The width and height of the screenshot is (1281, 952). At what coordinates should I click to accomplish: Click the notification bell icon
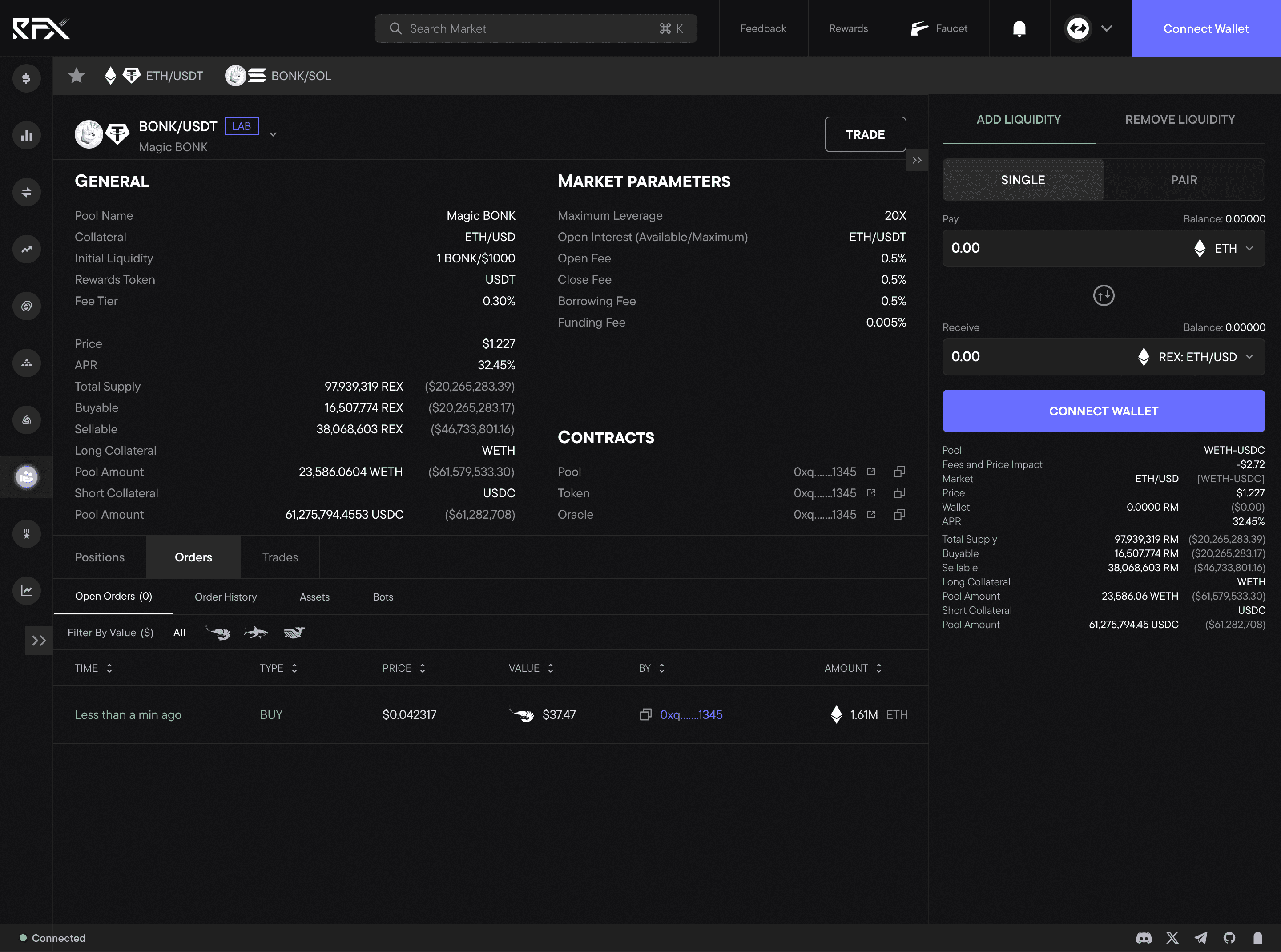pyautogui.click(x=1019, y=28)
